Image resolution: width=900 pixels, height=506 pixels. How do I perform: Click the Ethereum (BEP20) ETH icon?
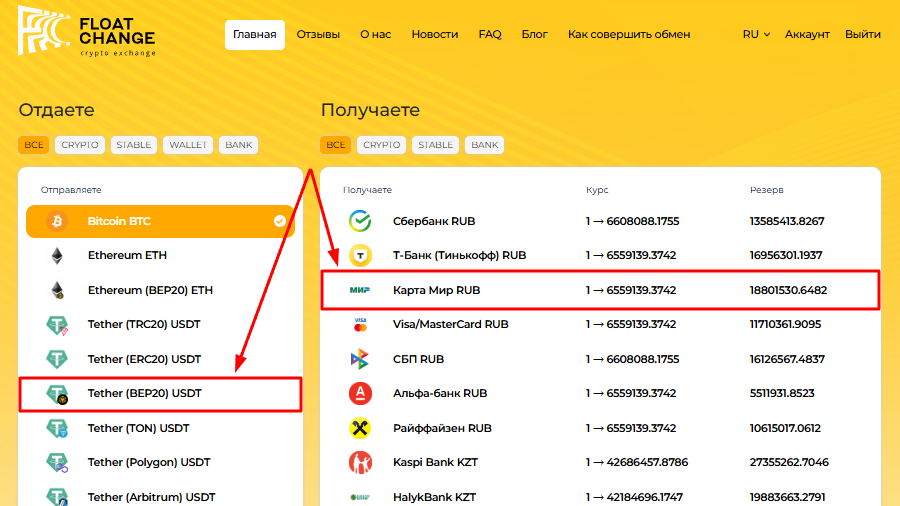pyautogui.click(x=57, y=290)
